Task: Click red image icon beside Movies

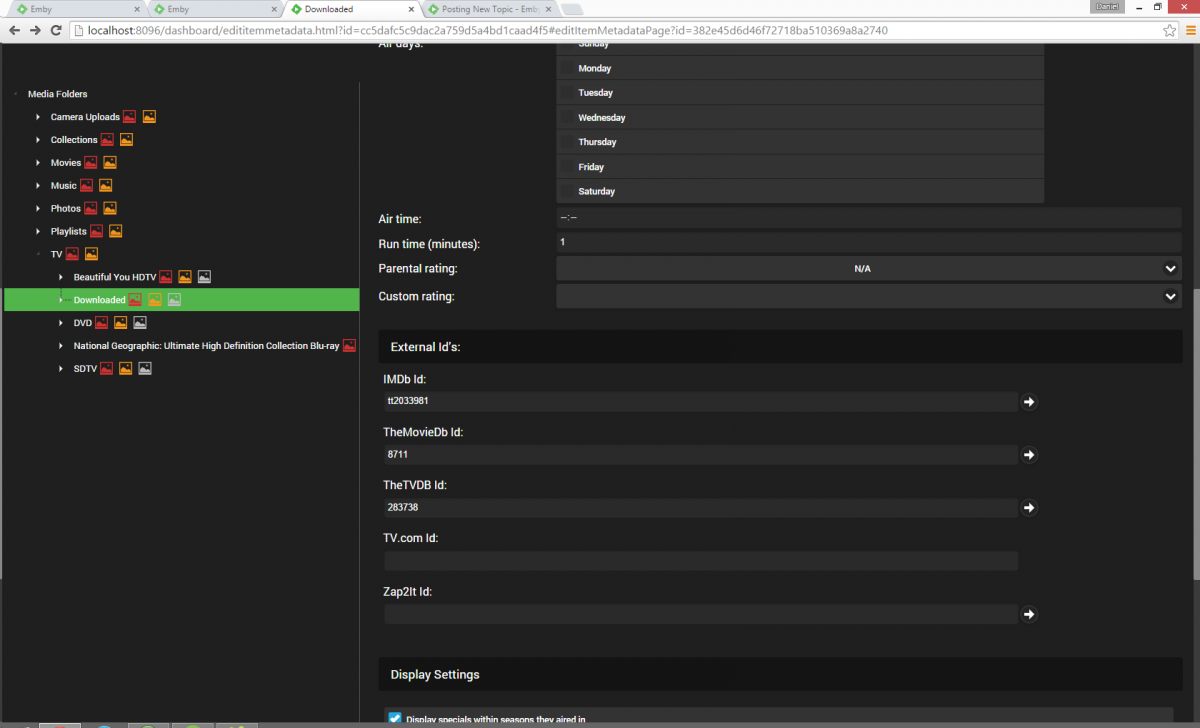Action: (x=91, y=163)
